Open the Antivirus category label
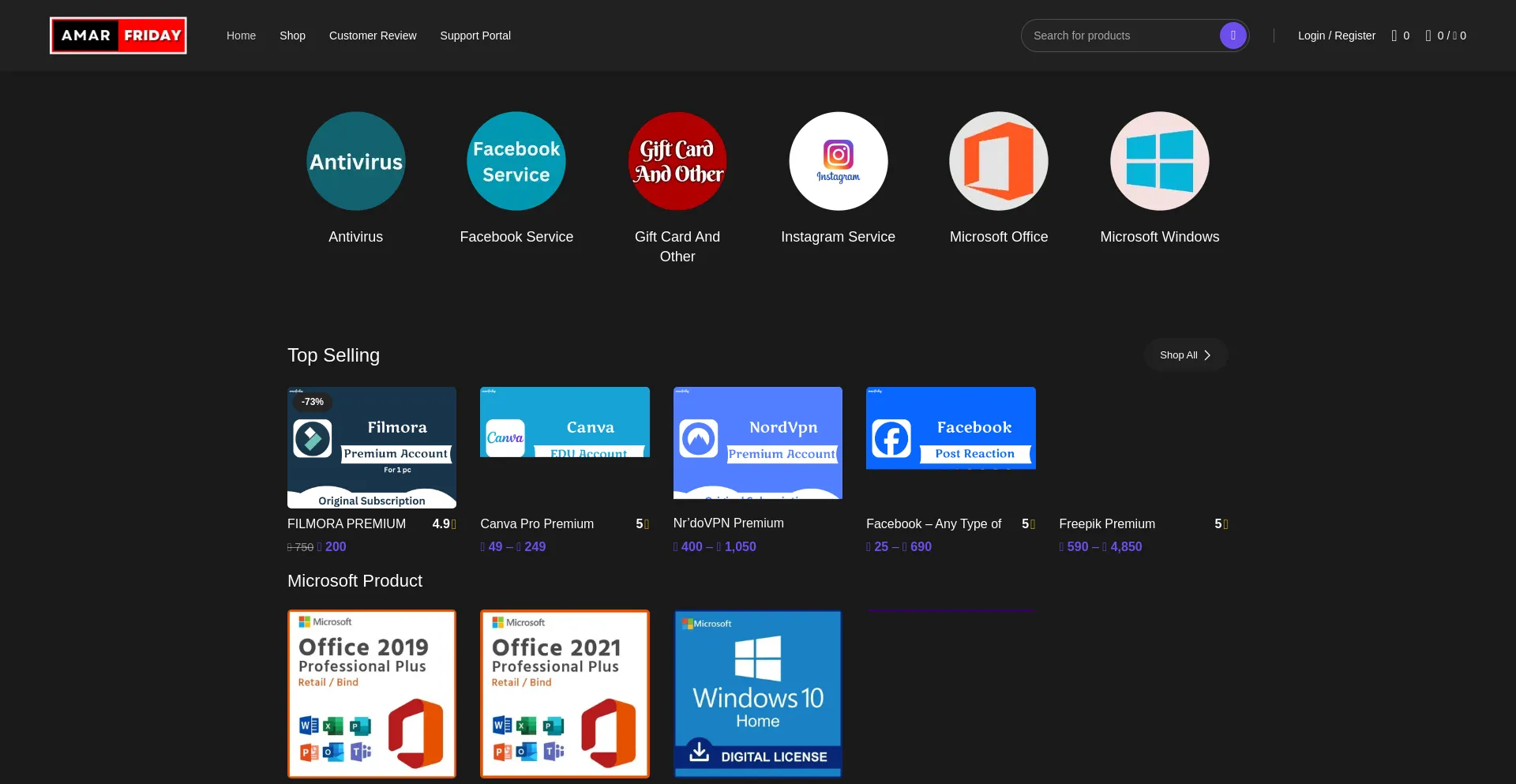The image size is (1516, 784). coord(356,237)
